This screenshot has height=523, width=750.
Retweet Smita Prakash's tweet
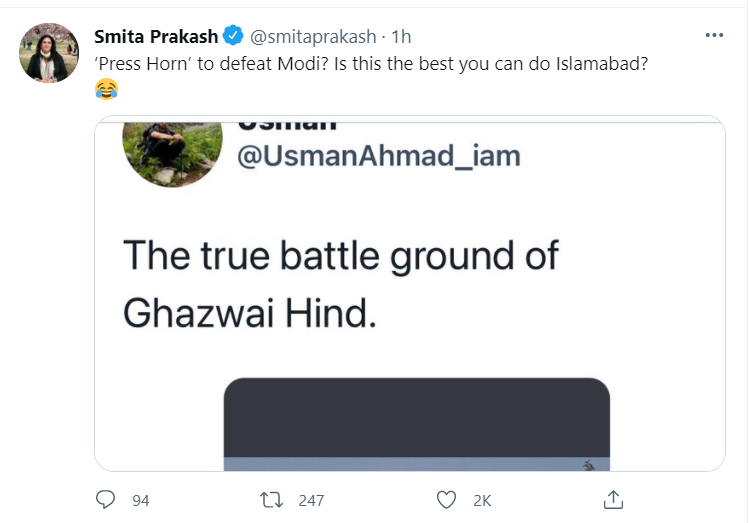tap(271, 499)
